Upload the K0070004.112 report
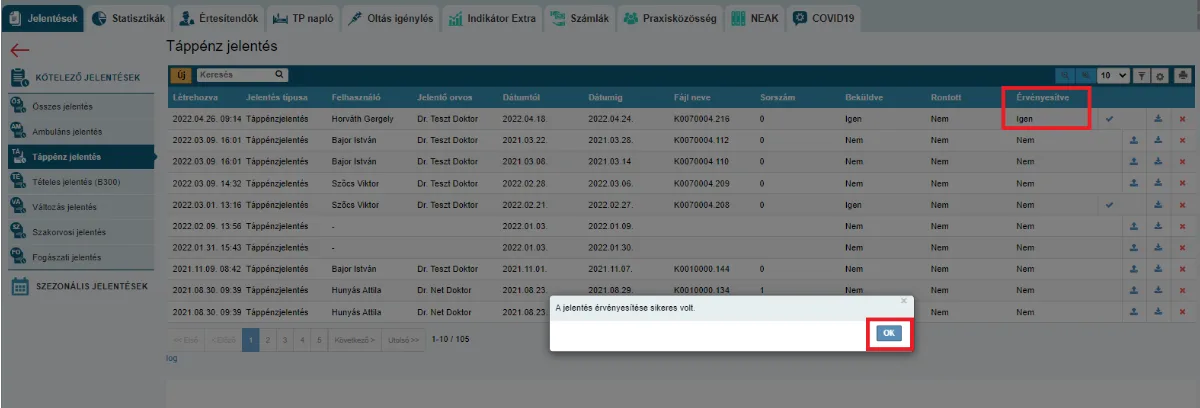The image size is (1200, 408). pos(1134,140)
